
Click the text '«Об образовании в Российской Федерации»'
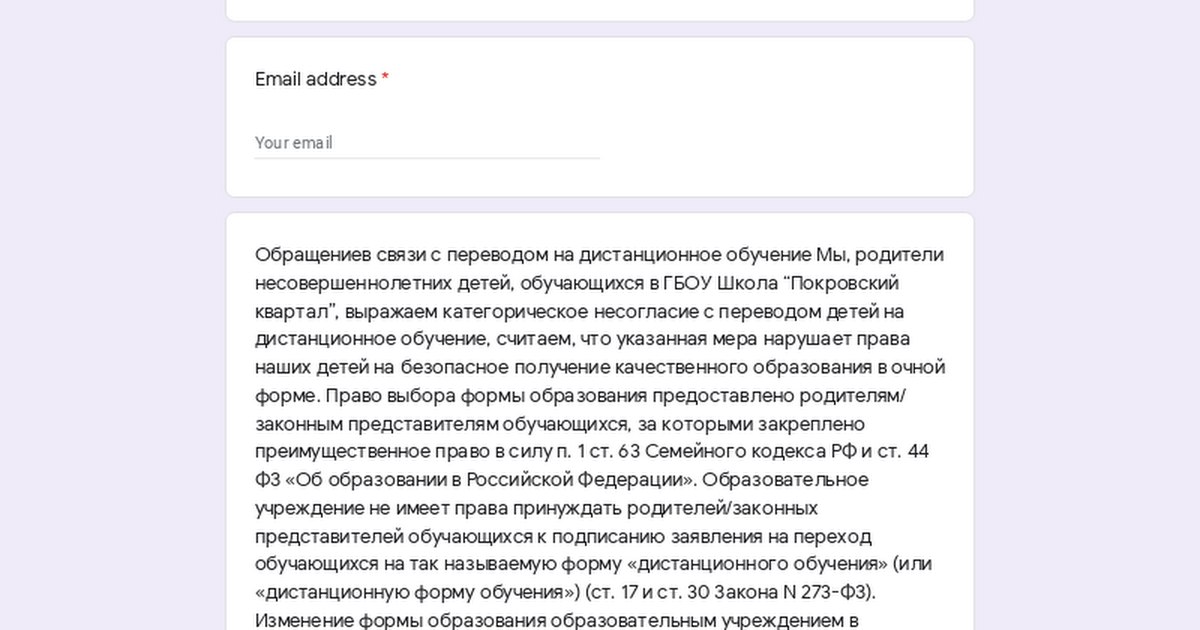click(491, 479)
